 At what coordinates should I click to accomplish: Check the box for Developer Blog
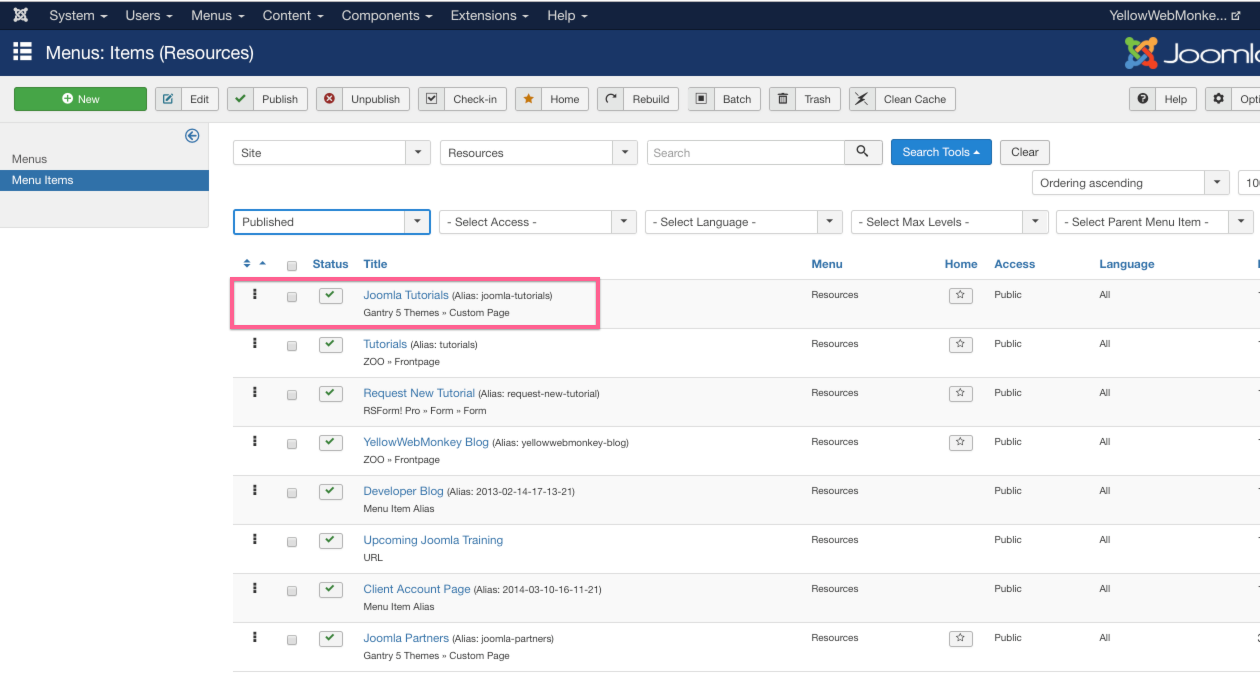[x=292, y=493]
